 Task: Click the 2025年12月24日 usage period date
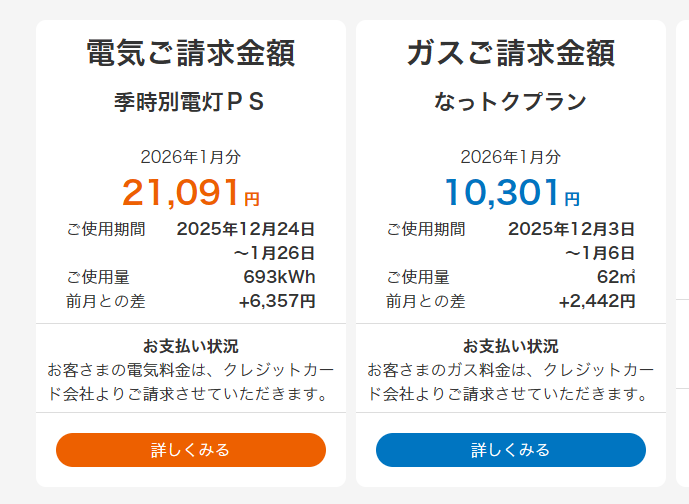point(246,229)
